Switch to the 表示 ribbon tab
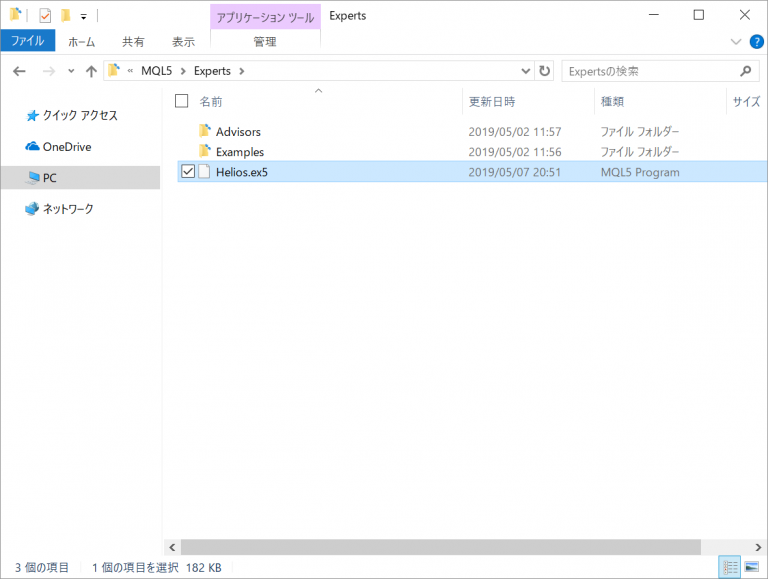 (183, 42)
